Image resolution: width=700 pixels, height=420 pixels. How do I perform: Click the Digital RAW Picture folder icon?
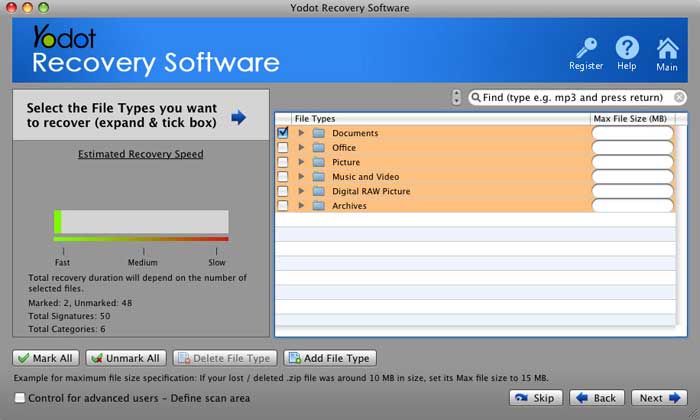click(318, 191)
